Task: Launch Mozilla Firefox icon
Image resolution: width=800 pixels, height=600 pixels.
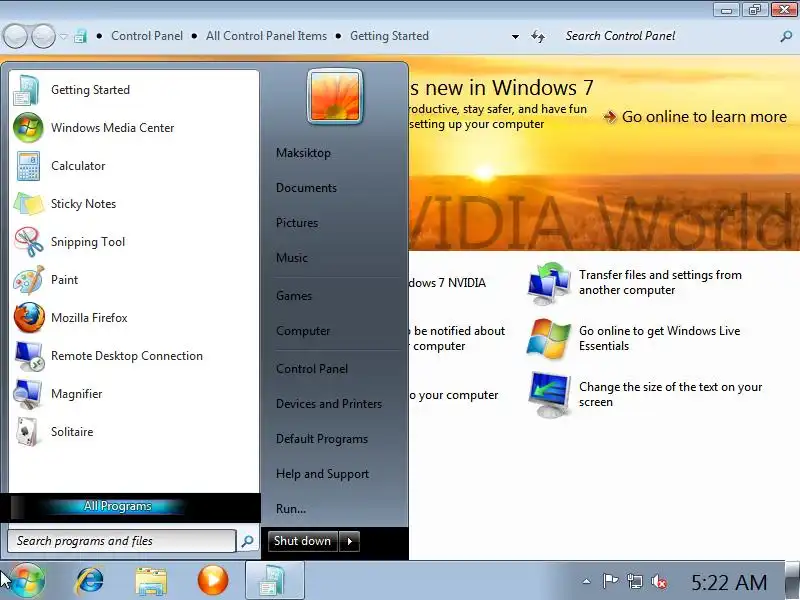Action: pos(28,318)
